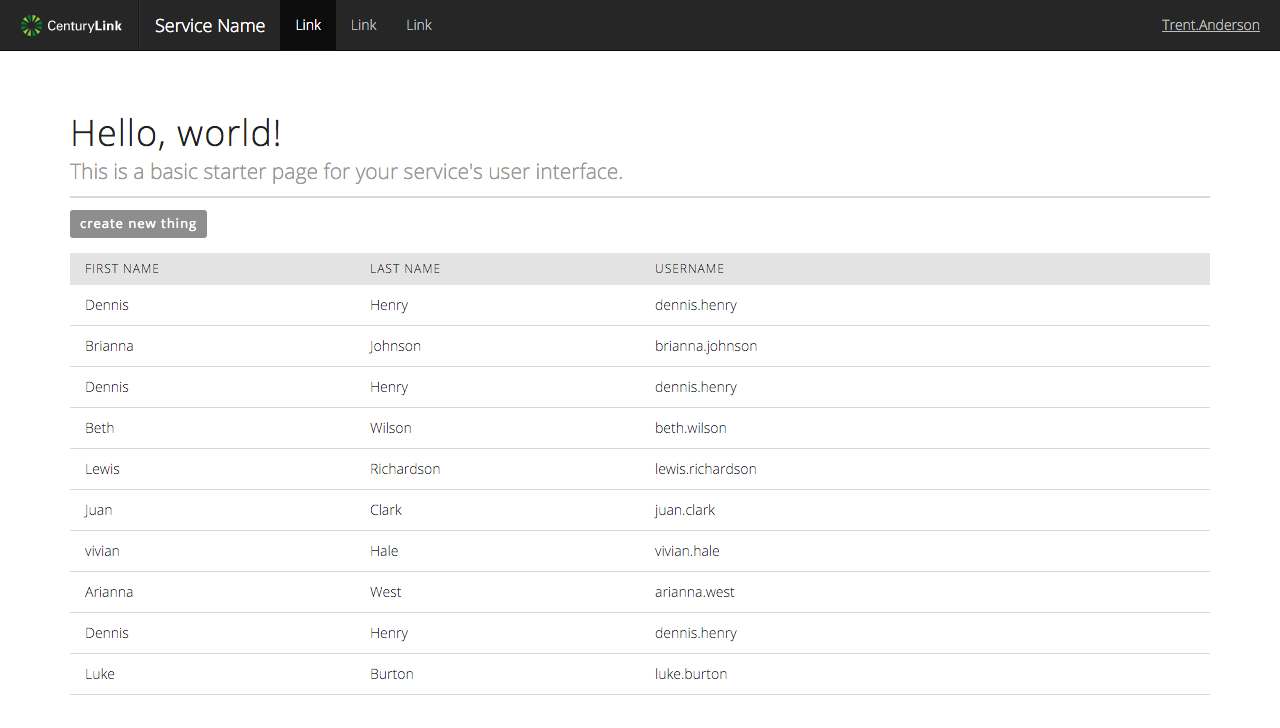Select the last name cell 'Richardson'
The width and height of the screenshot is (1280, 728).
tap(405, 469)
